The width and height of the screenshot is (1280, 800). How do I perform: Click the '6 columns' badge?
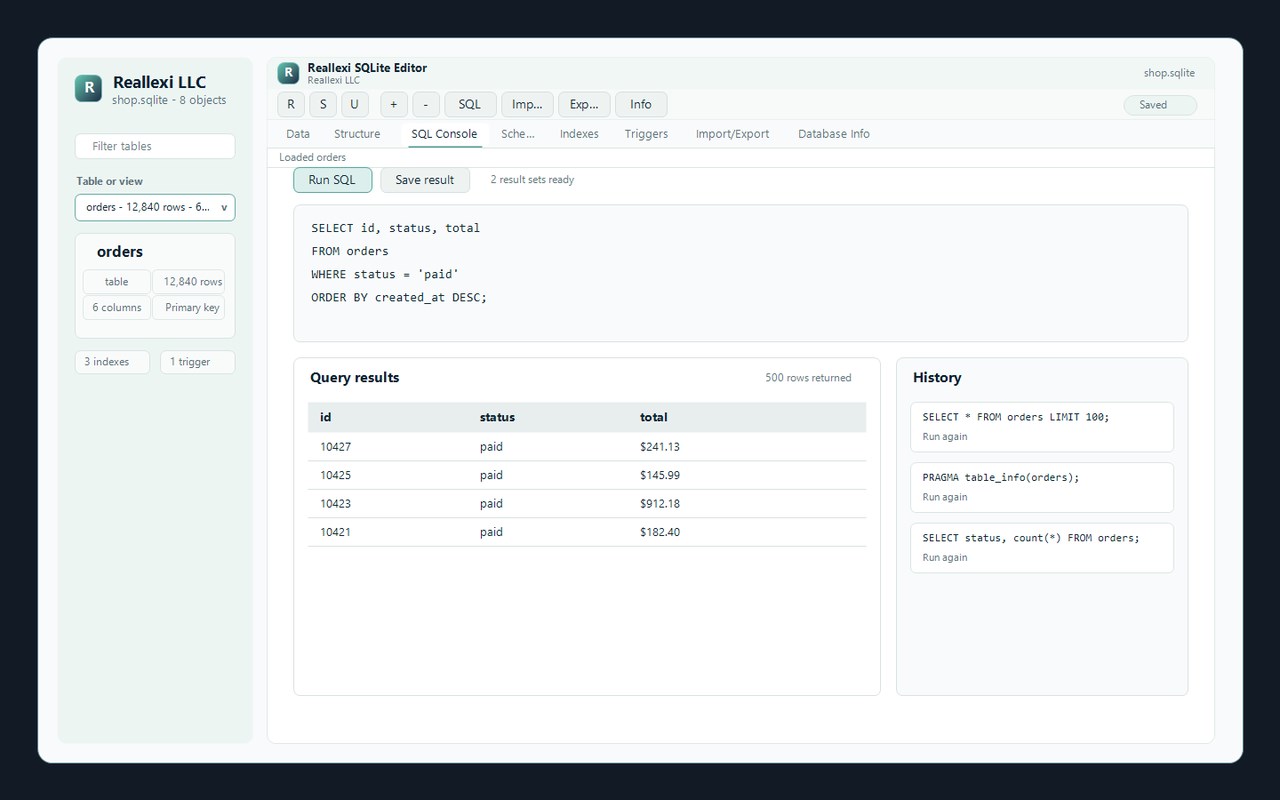pos(117,308)
